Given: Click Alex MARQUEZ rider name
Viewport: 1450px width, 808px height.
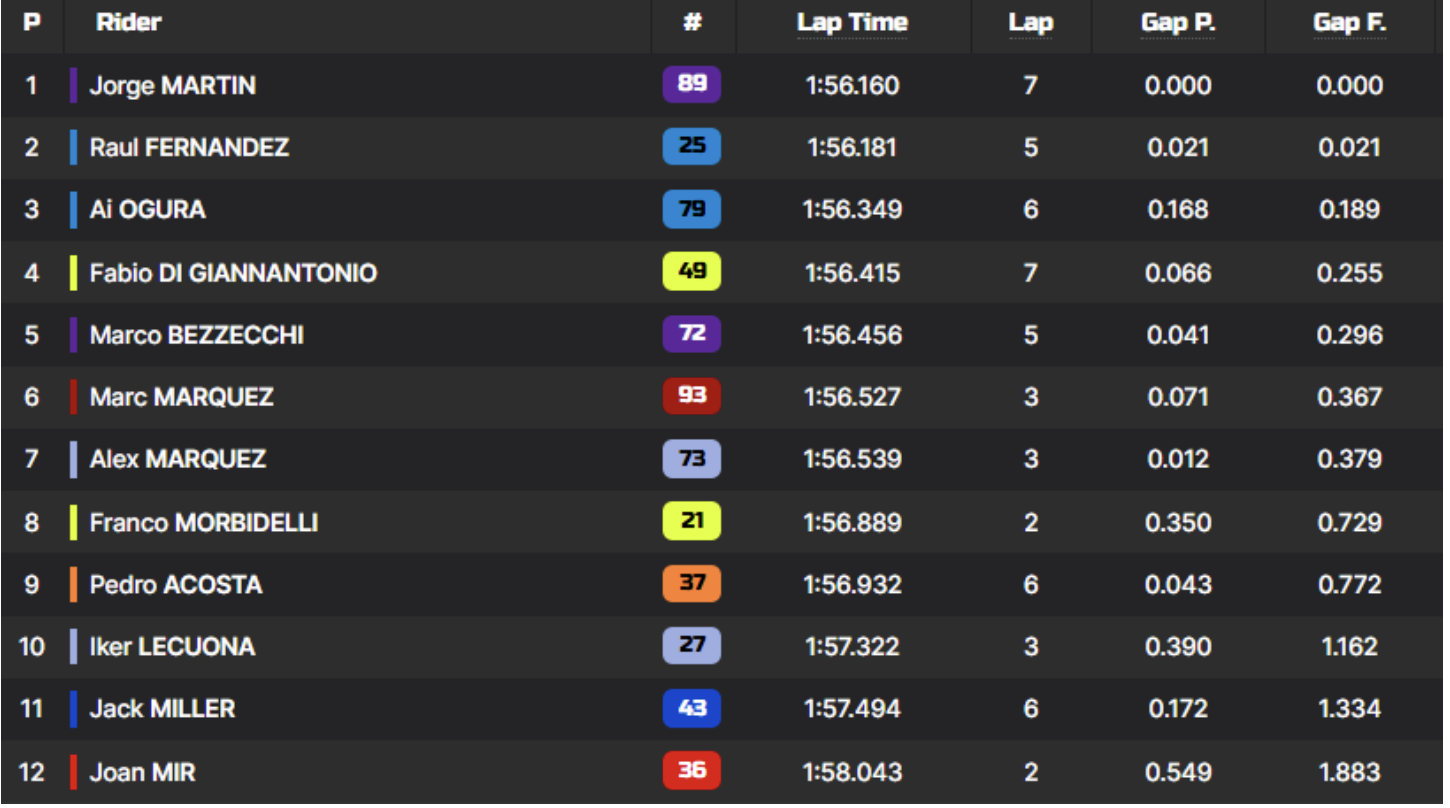Looking at the screenshot, I should pos(178,459).
